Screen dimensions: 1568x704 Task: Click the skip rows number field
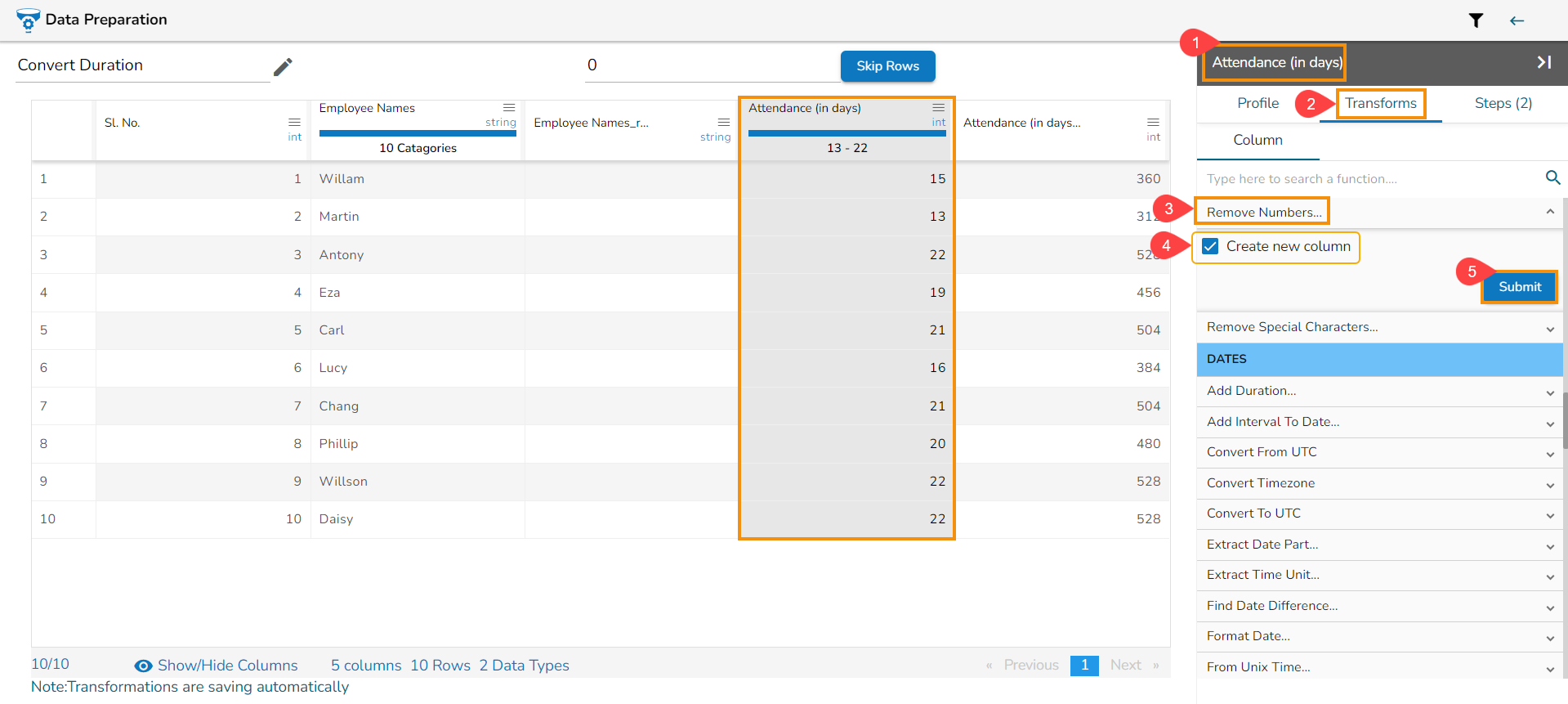pyautogui.click(x=709, y=65)
